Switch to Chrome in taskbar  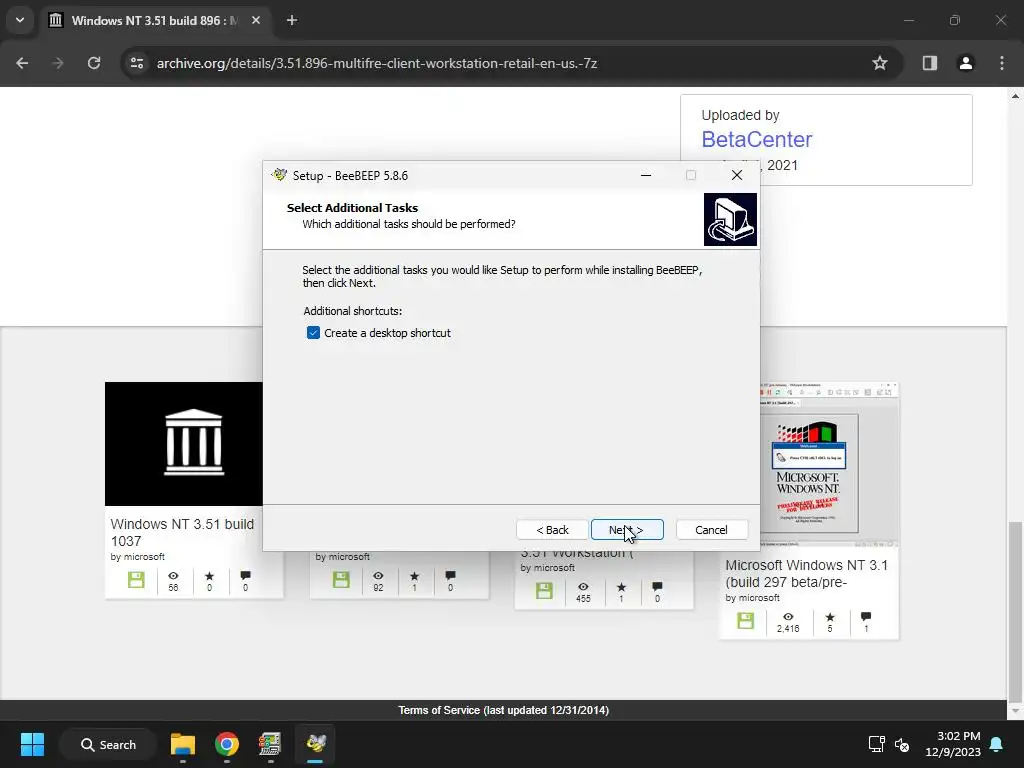tap(227, 744)
